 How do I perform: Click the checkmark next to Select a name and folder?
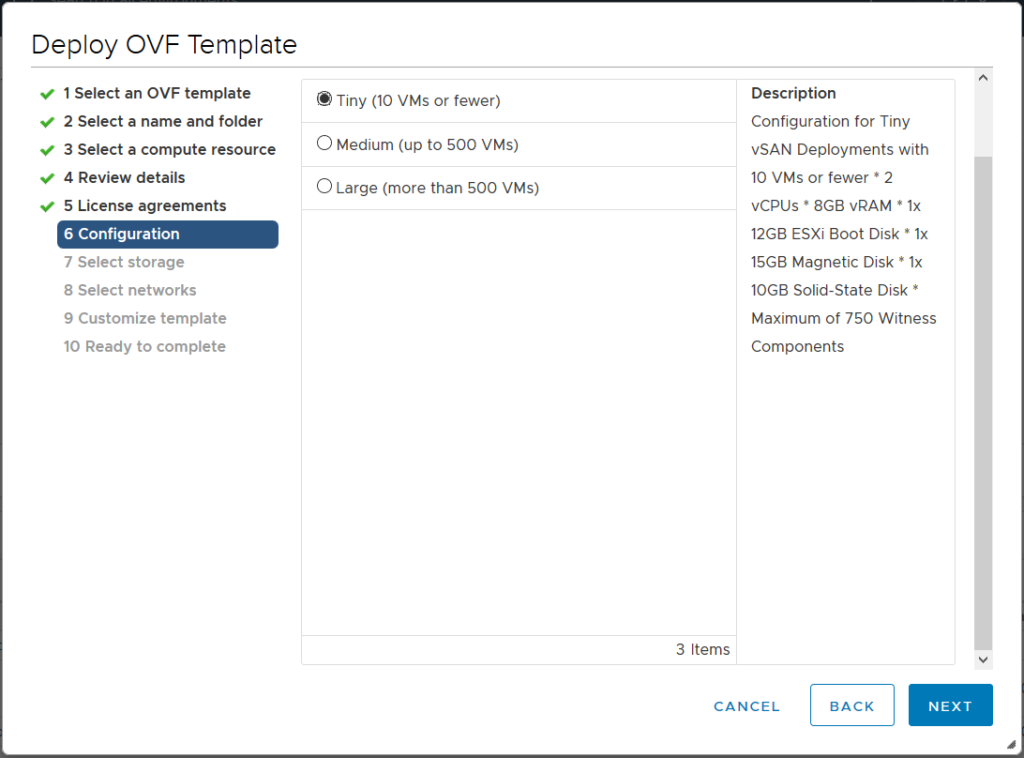point(46,121)
